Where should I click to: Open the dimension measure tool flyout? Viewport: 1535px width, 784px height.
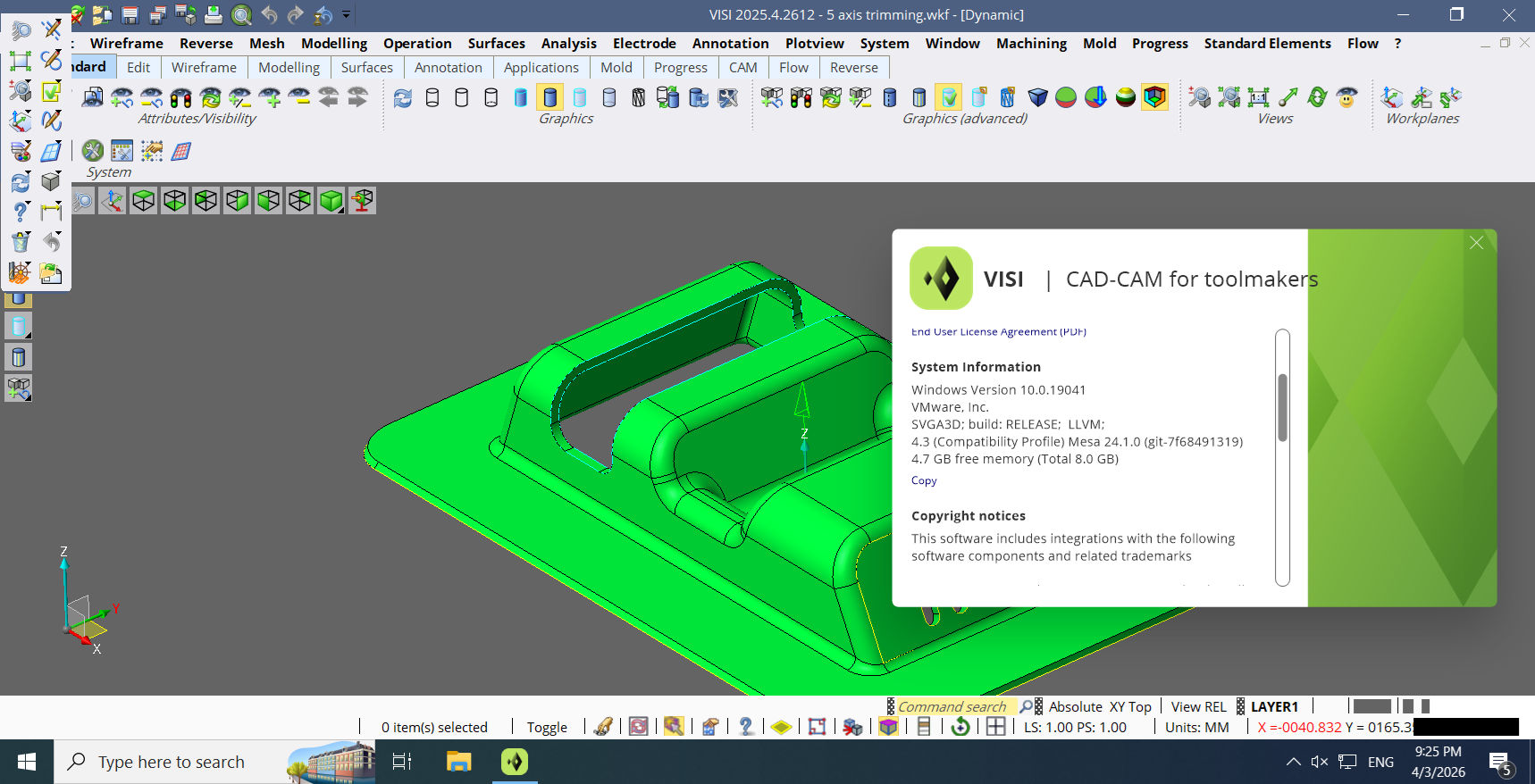pos(52,212)
